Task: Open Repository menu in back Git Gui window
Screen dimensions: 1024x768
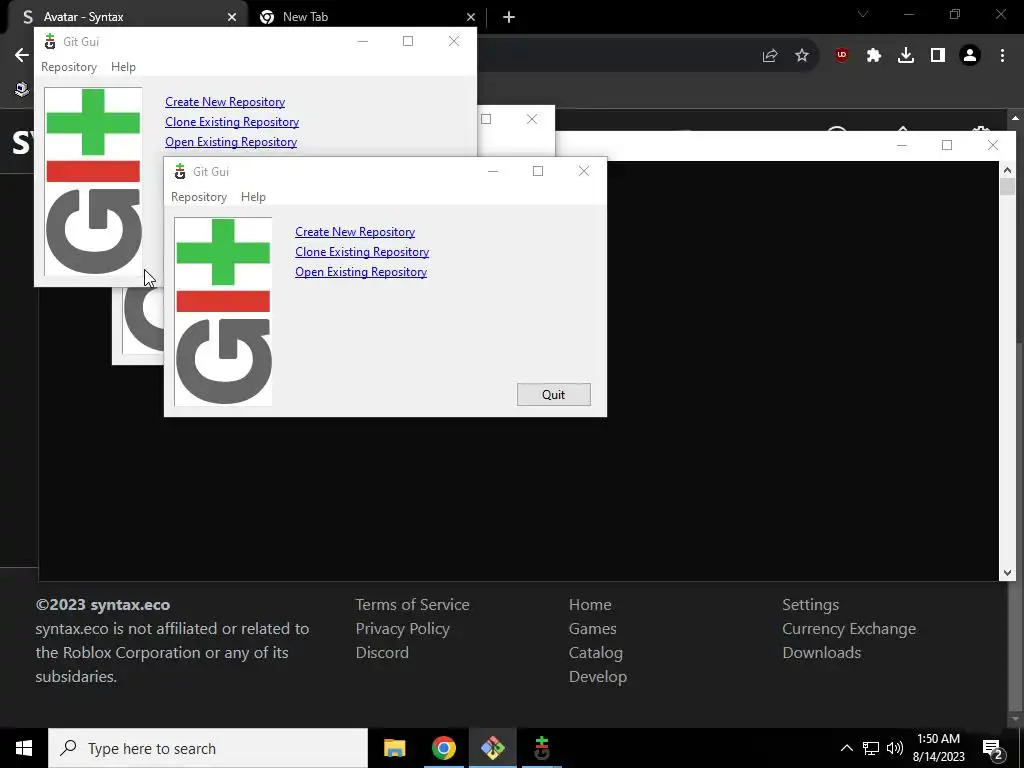Action: point(69,67)
